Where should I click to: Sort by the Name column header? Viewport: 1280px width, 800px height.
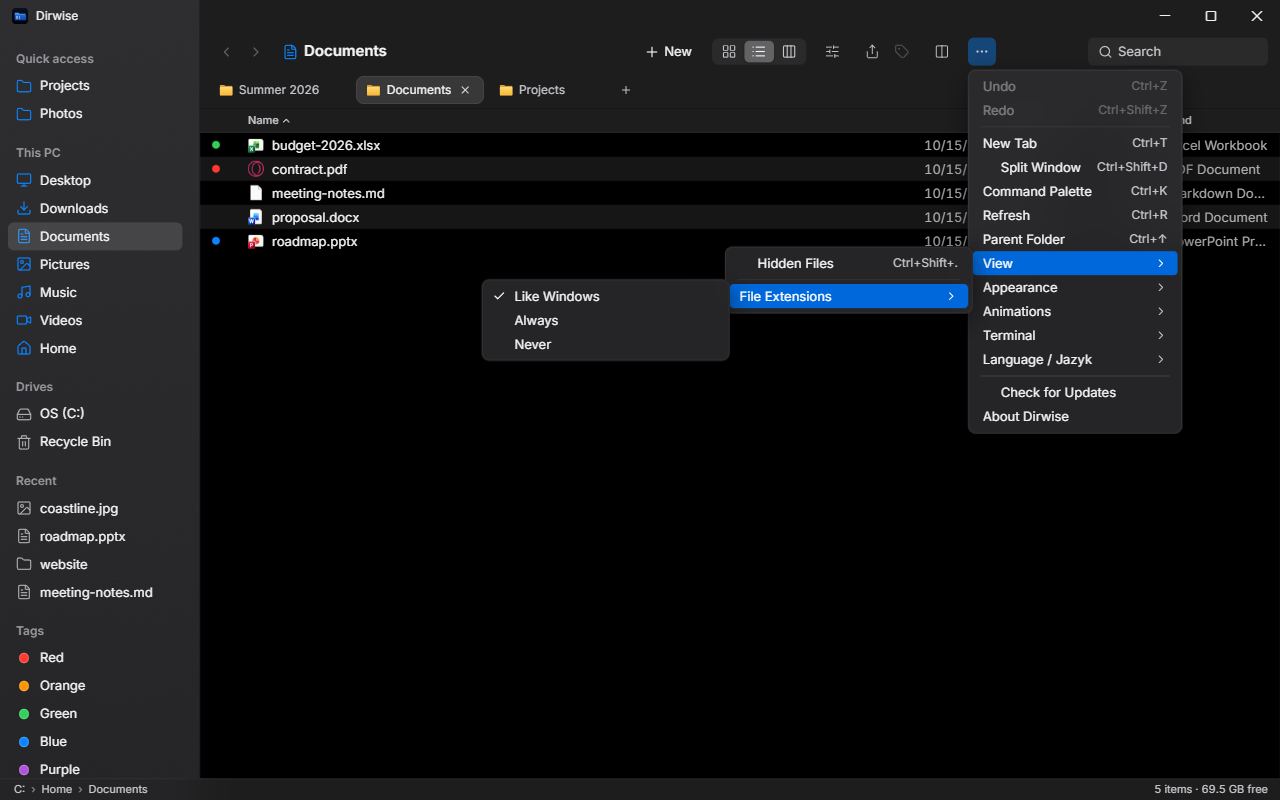(268, 120)
